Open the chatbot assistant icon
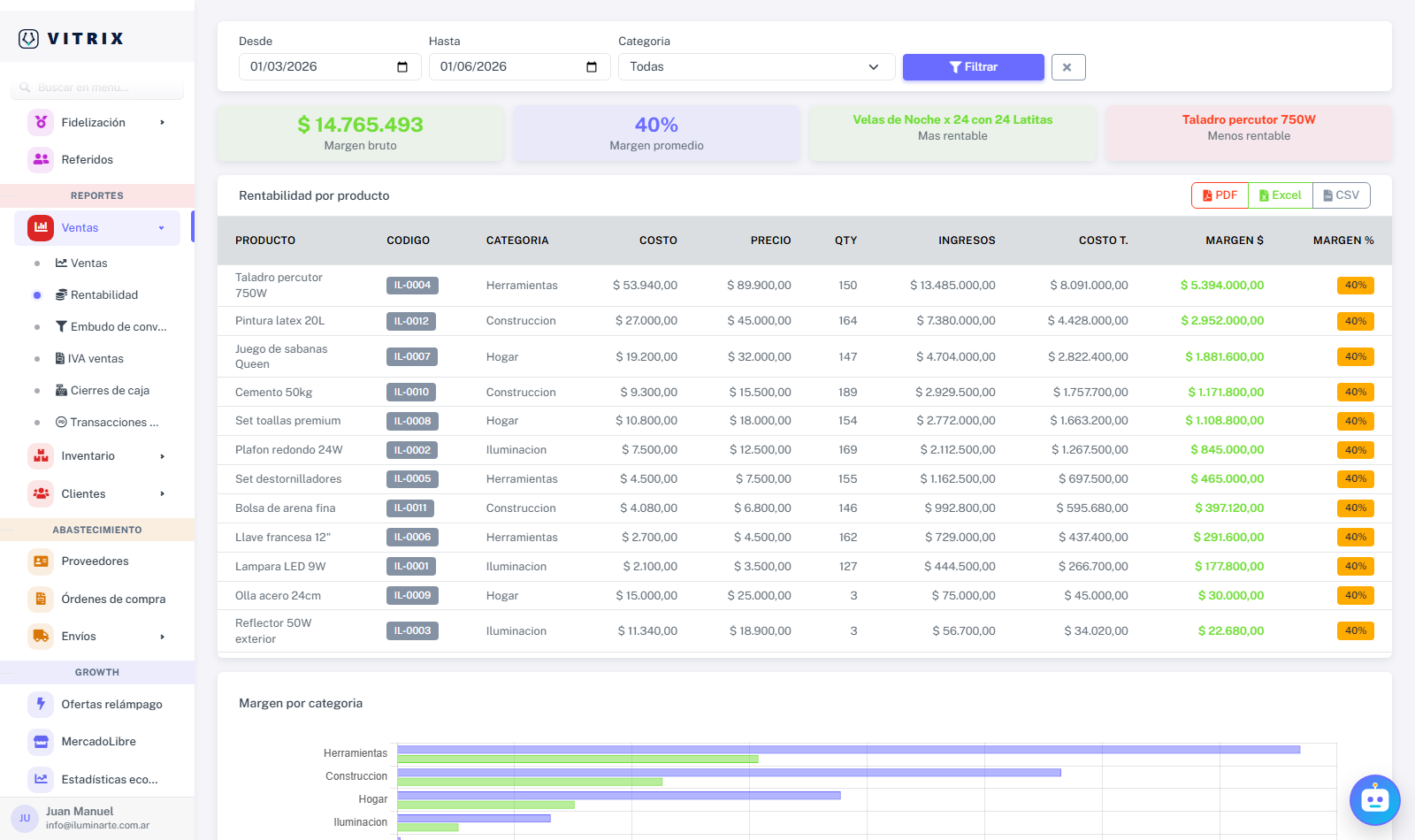 pyautogui.click(x=1374, y=800)
